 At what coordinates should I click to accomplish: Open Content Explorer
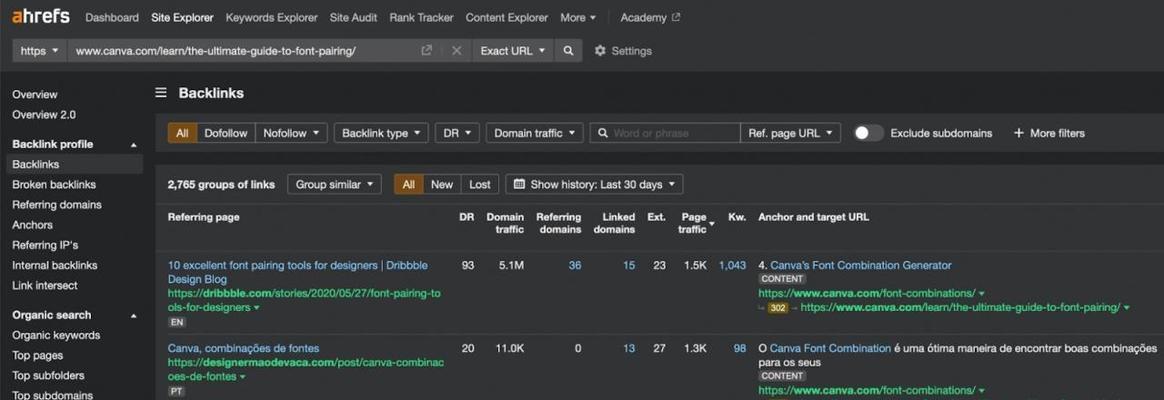point(507,17)
